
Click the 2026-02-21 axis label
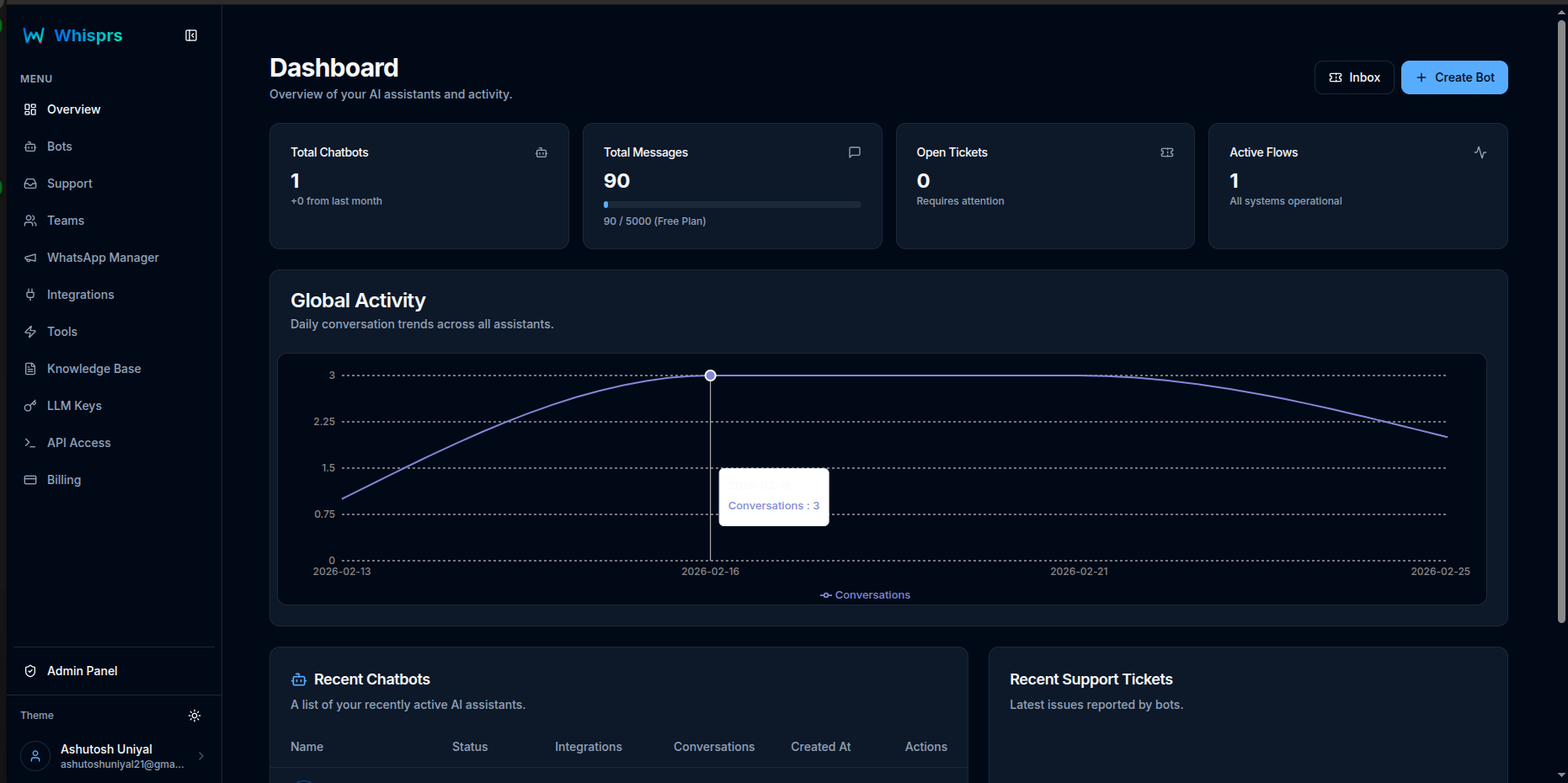[x=1079, y=572]
